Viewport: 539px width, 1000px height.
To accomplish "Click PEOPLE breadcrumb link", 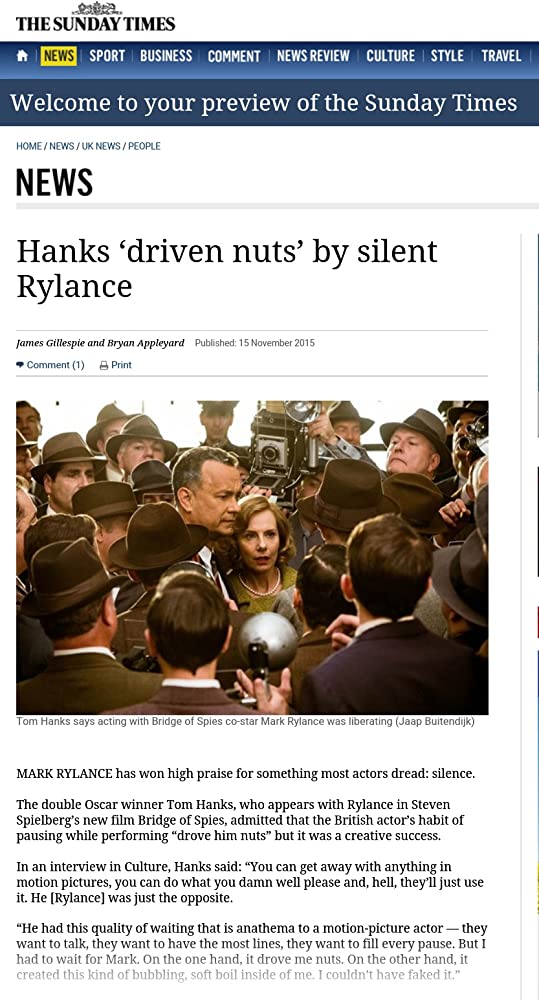I will (x=144, y=146).
